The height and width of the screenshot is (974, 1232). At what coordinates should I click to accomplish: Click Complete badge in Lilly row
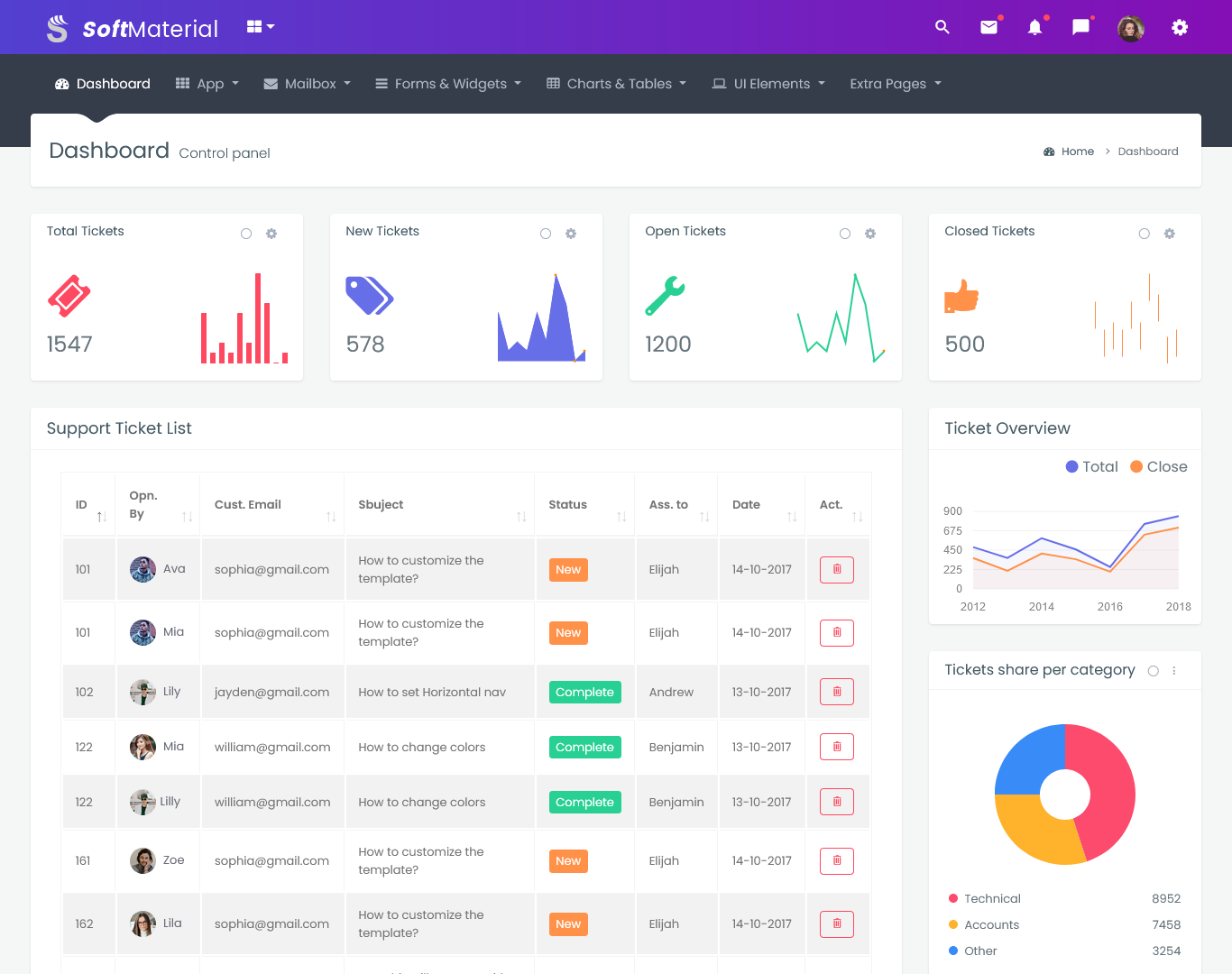(x=584, y=803)
